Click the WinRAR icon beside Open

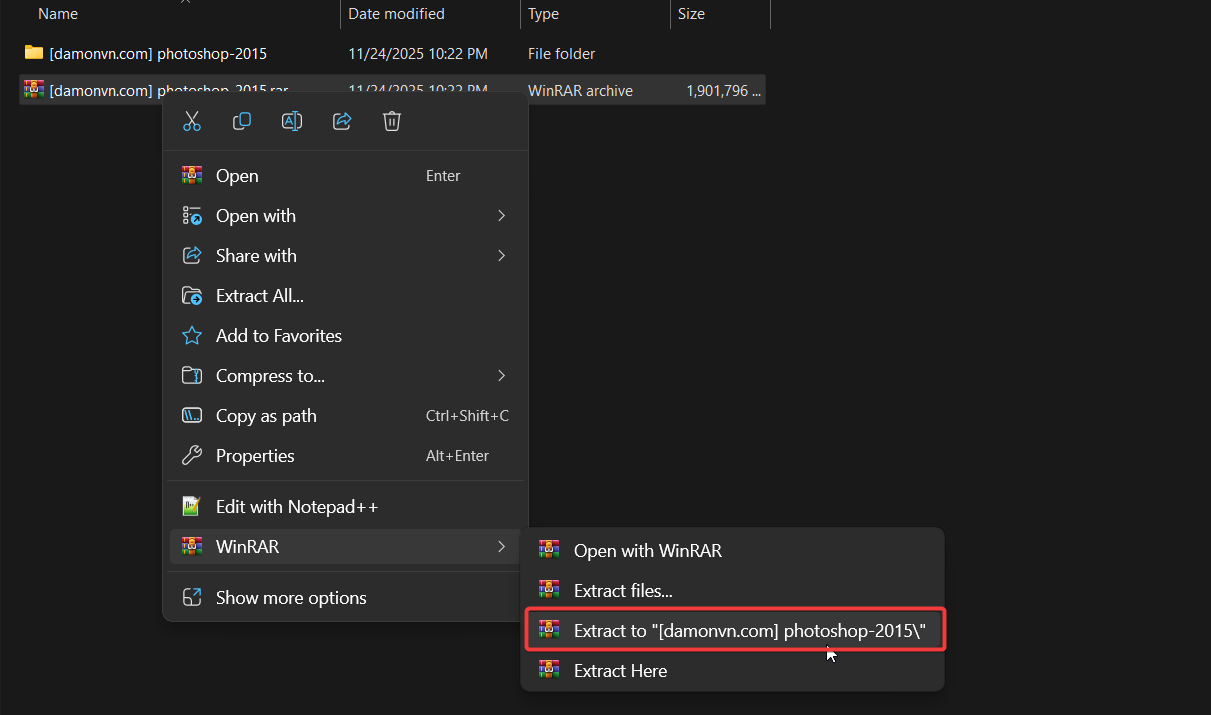192,175
